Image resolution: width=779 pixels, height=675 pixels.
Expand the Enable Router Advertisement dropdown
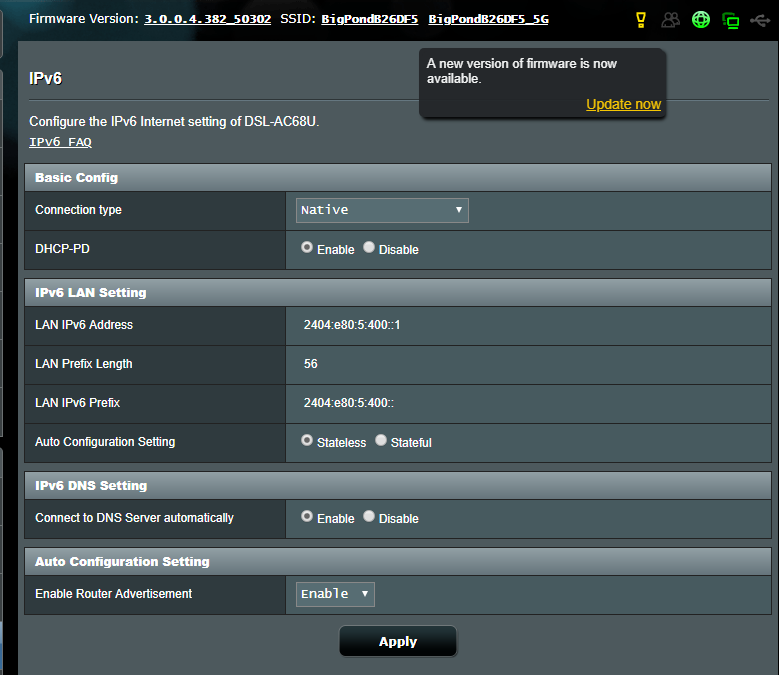click(335, 594)
